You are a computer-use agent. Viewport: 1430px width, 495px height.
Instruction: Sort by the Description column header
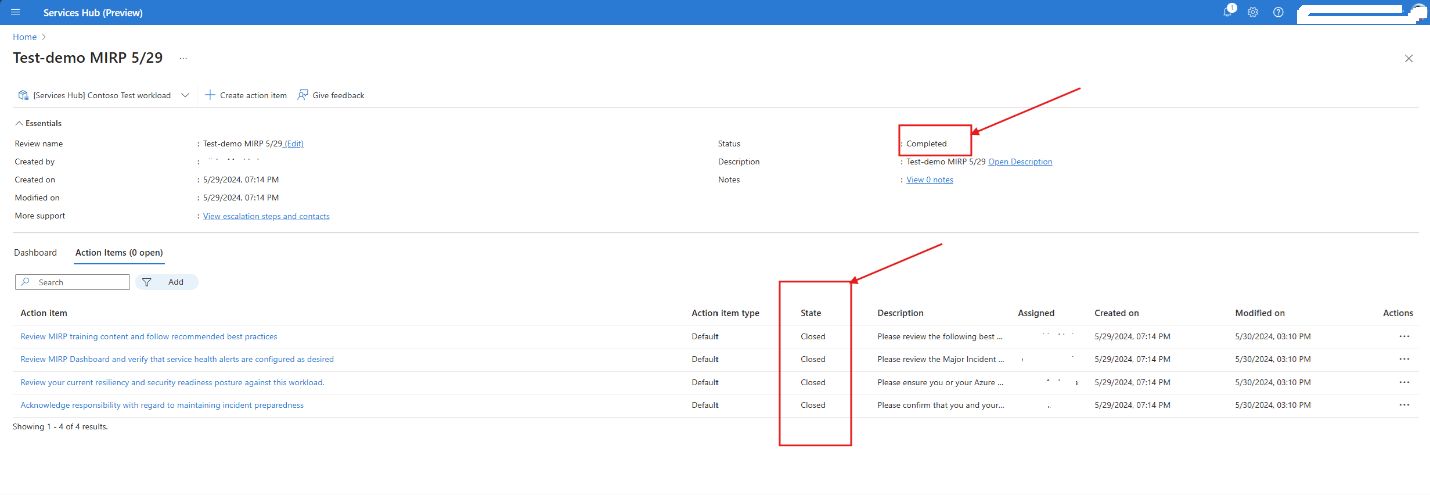(900, 313)
